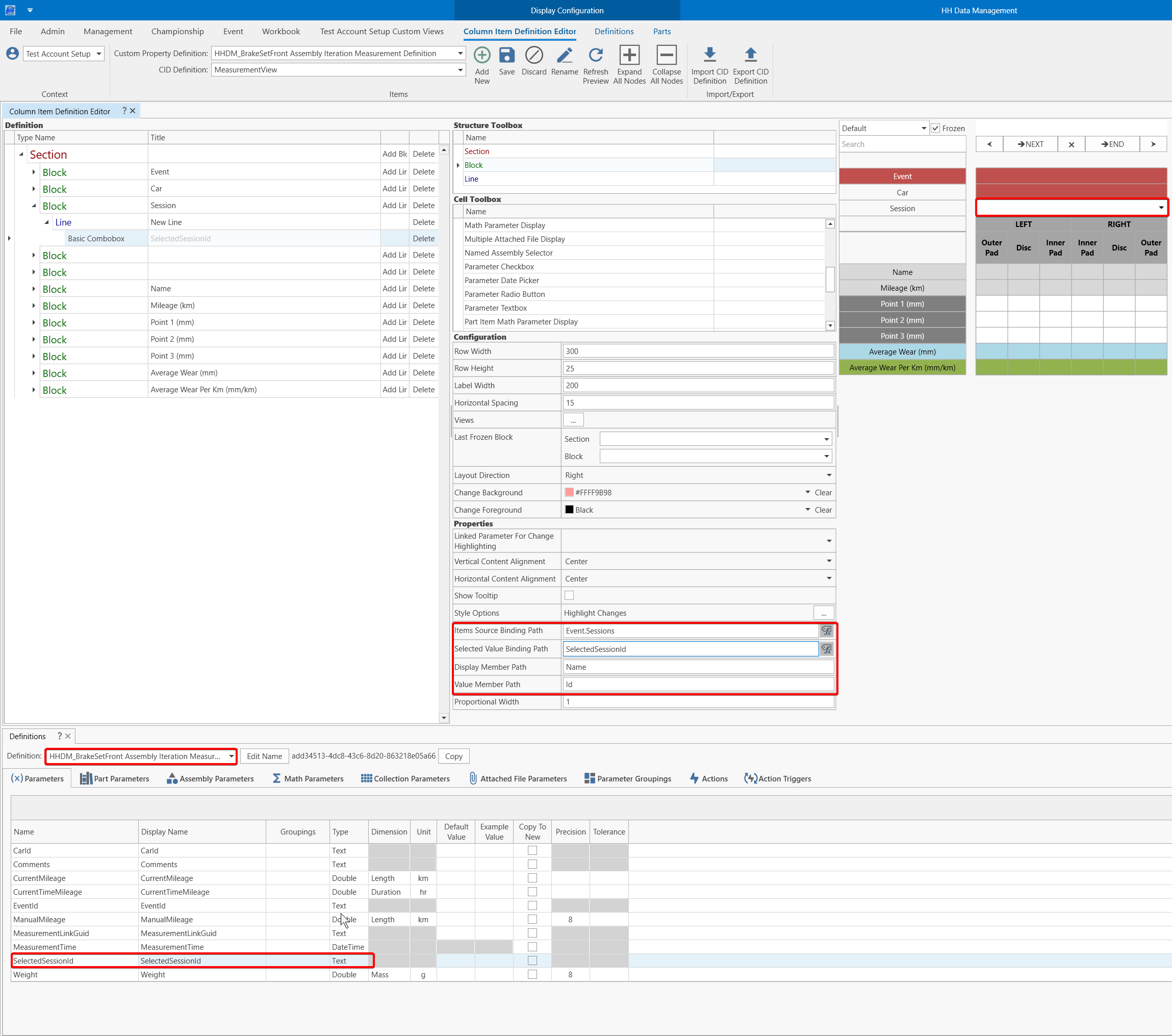This screenshot has width=1172, height=1036.
Task: Enable the Show Tooltip checkbox
Action: pyautogui.click(x=569, y=595)
